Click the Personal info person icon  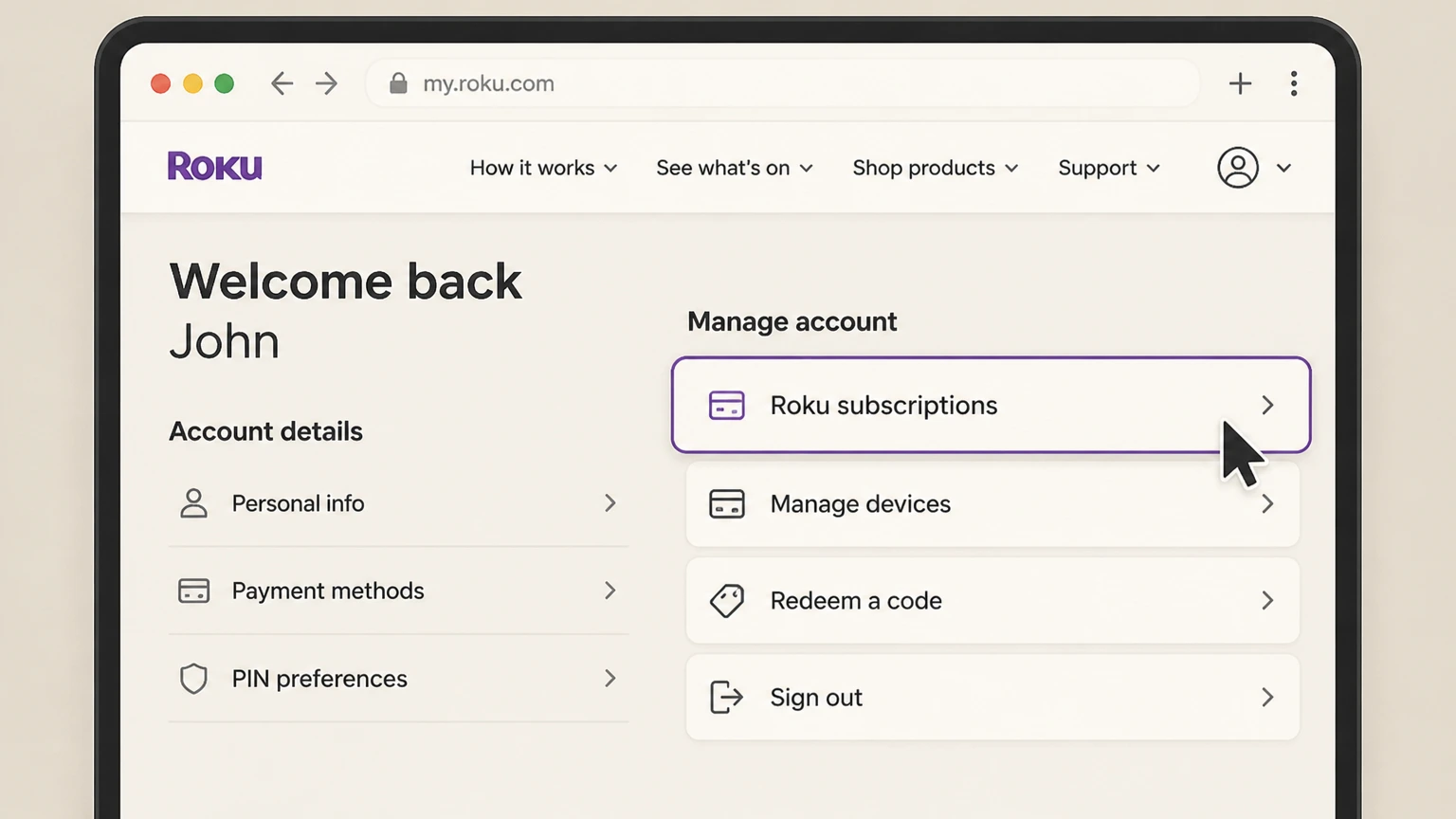(193, 502)
